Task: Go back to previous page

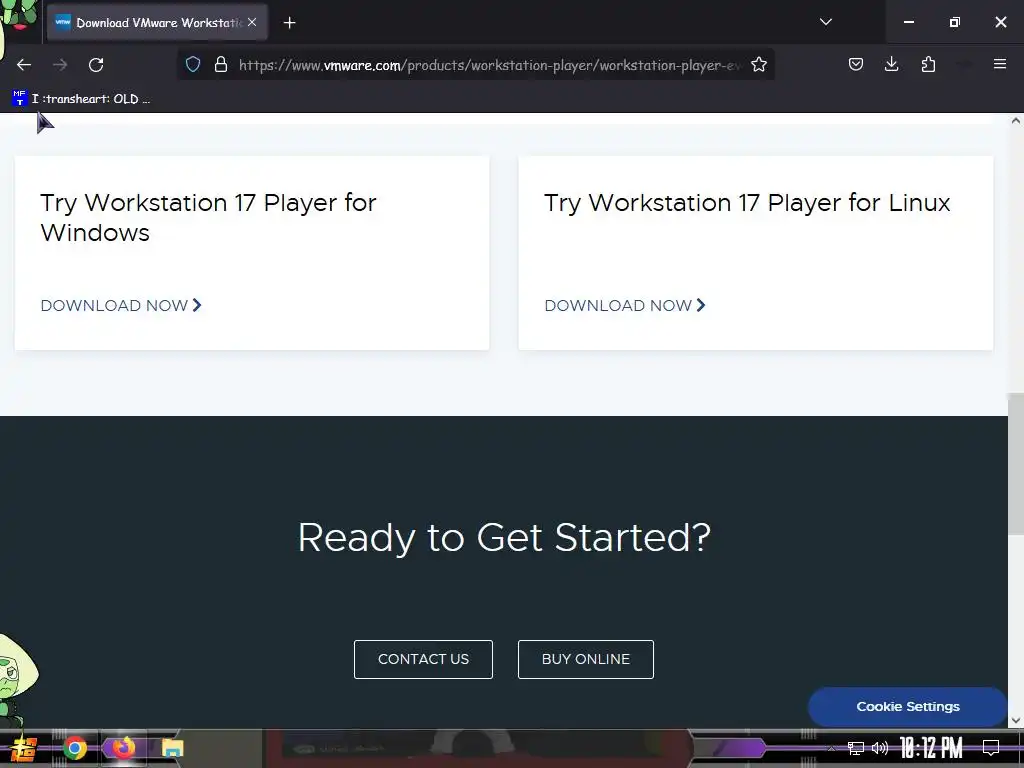Action: [x=24, y=65]
